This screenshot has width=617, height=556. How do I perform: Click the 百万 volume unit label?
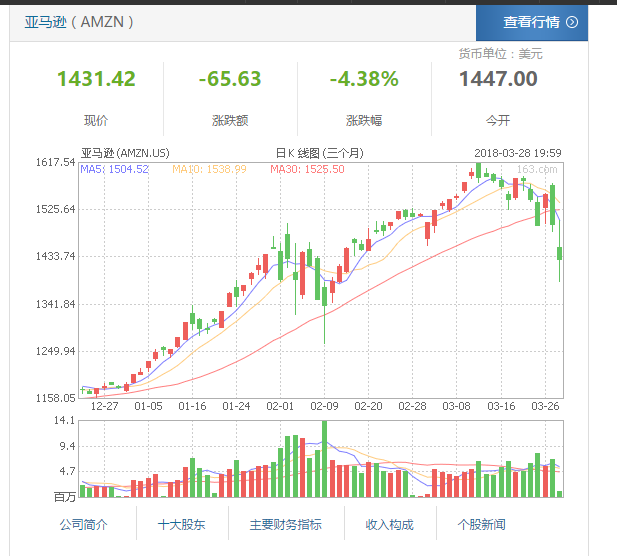point(65,497)
